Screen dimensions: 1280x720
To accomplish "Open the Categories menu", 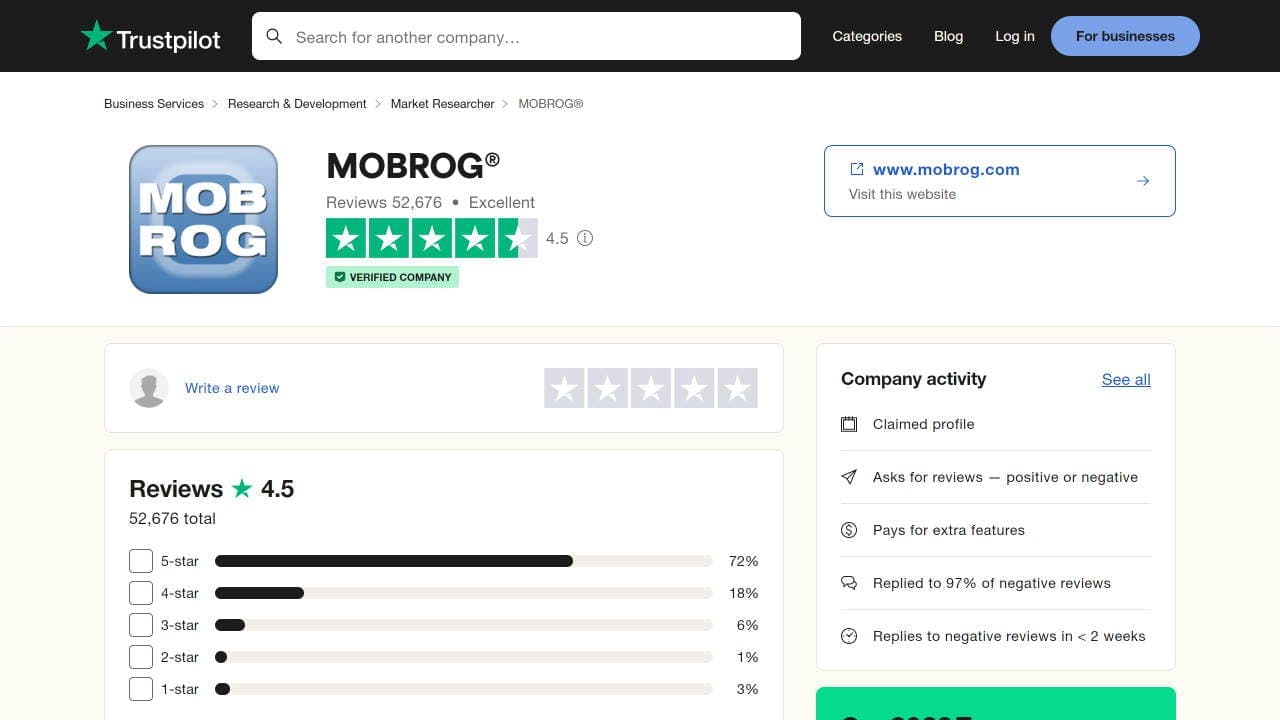I will pyautogui.click(x=866, y=36).
